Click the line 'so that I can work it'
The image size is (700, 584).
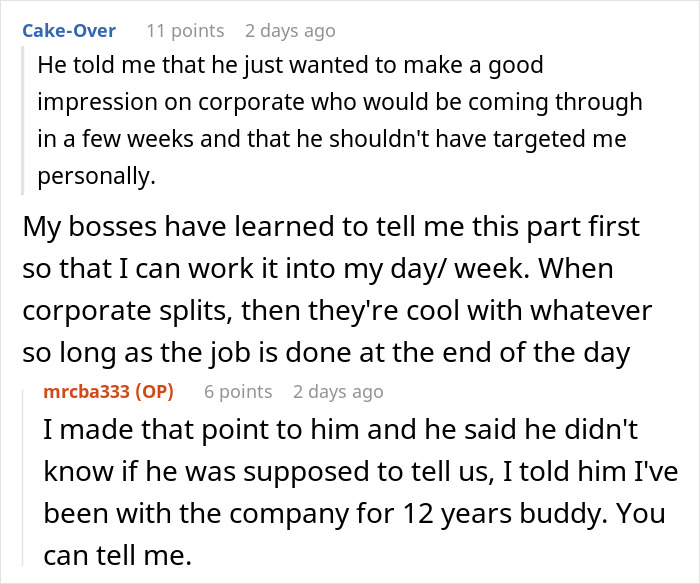(318, 269)
